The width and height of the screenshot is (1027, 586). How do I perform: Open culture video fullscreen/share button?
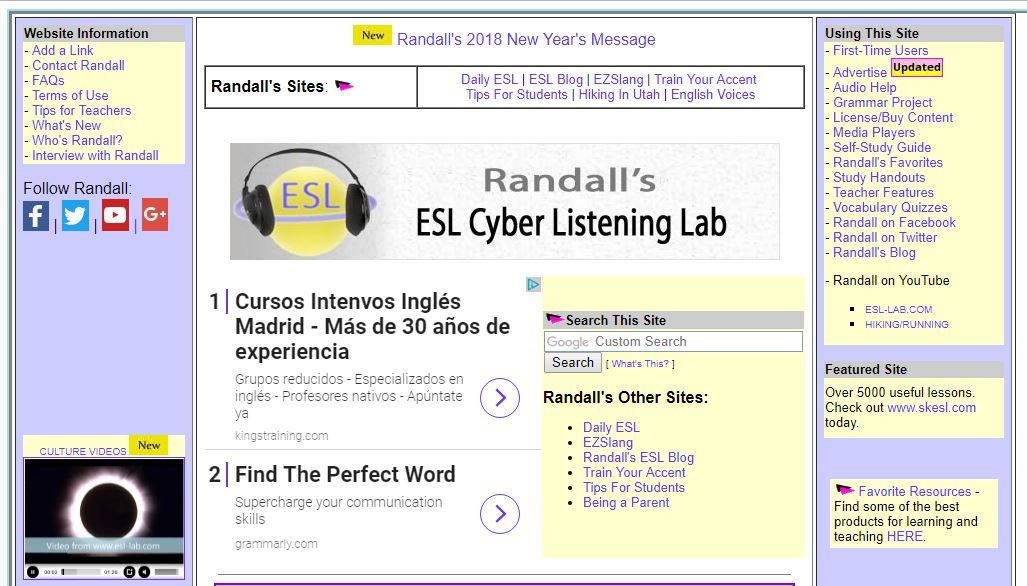[129, 572]
